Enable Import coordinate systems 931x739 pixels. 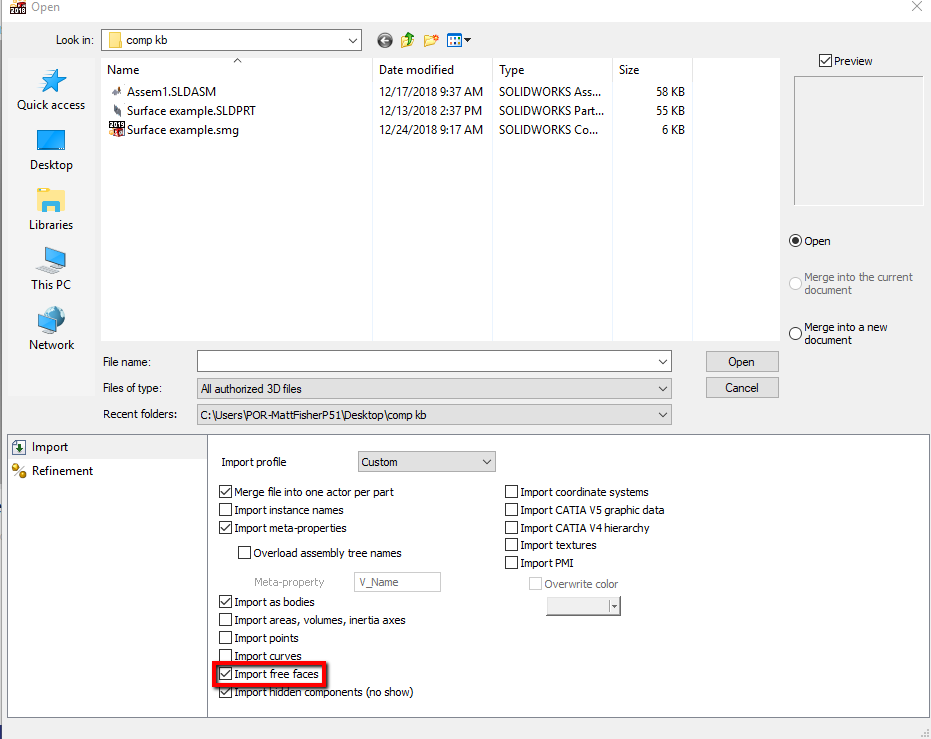coord(511,491)
